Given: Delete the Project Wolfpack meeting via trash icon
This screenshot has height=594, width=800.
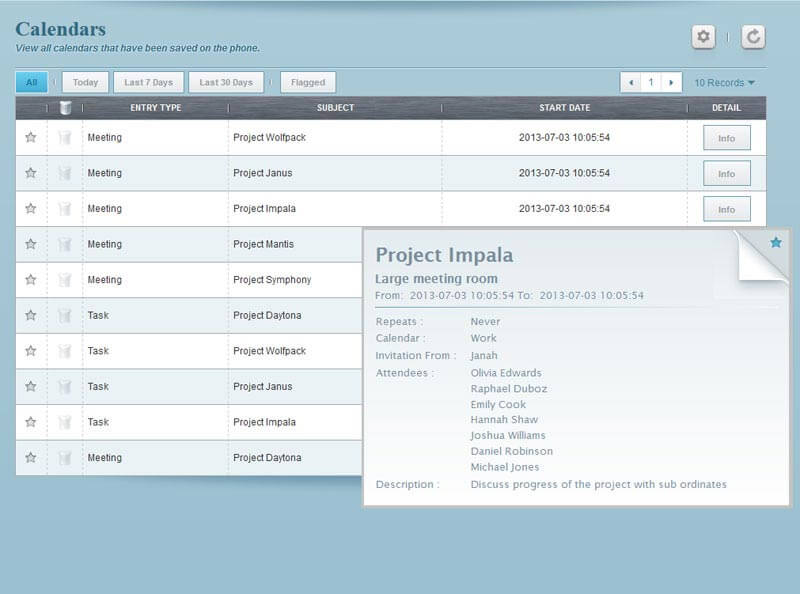Looking at the screenshot, I should pyautogui.click(x=65, y=138).
